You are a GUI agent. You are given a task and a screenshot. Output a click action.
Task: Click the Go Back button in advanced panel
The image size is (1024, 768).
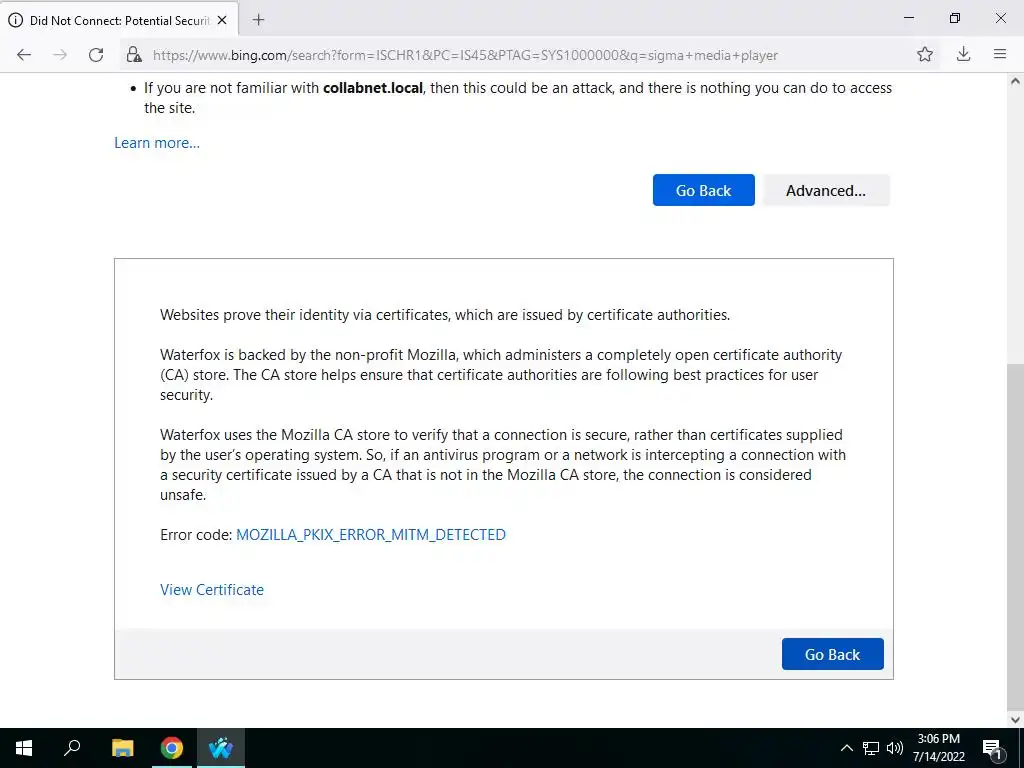click(833, 654)
